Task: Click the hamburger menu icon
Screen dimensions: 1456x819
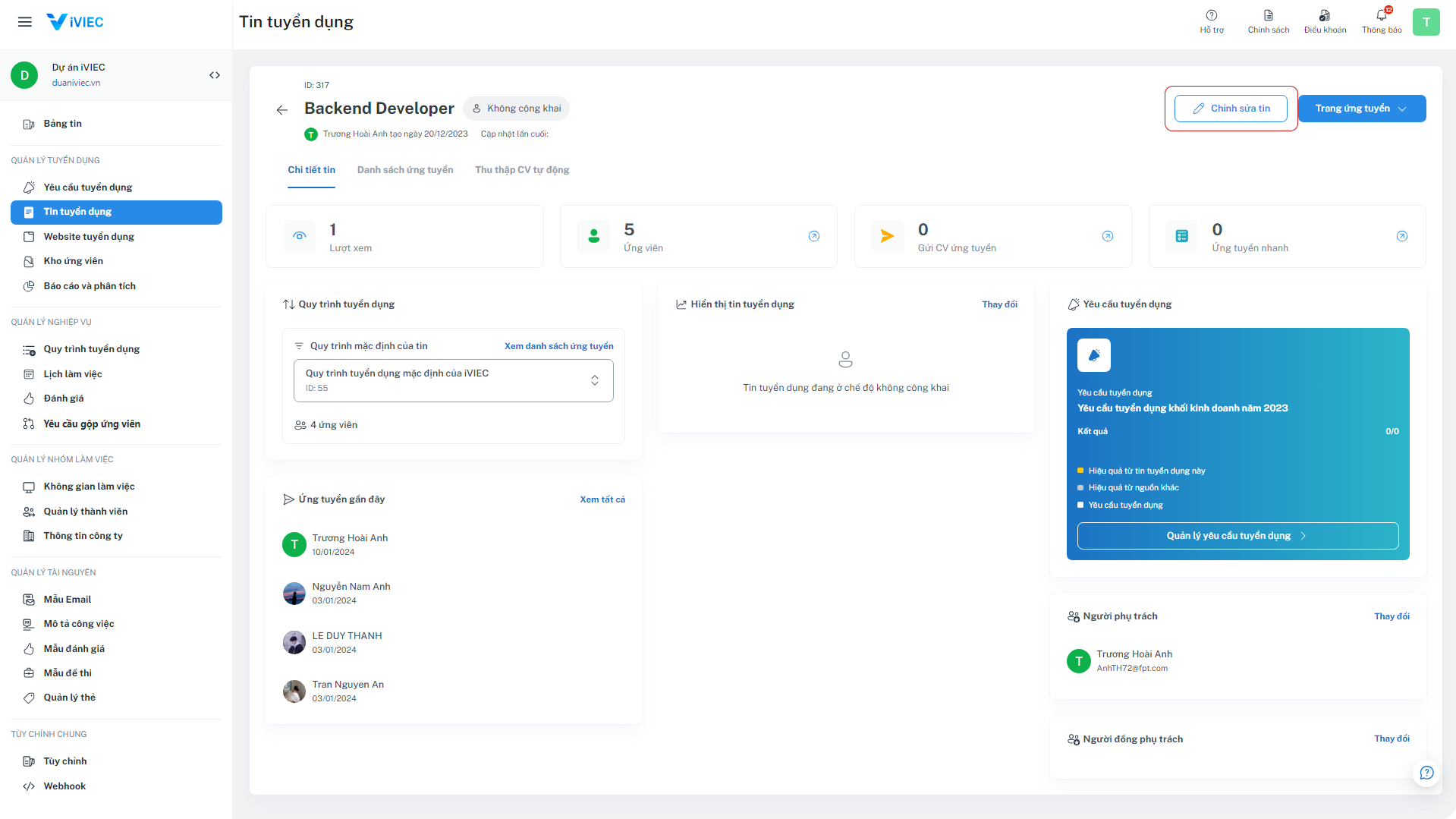Action: pyautogui.click(x=25, y=22)
